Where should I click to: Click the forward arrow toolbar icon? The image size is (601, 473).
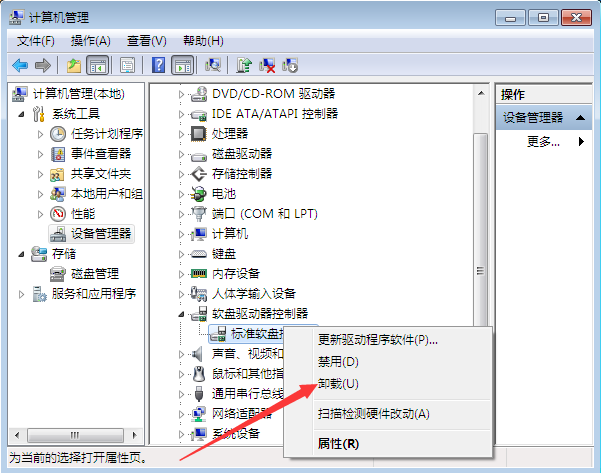[x=43, y=65]
